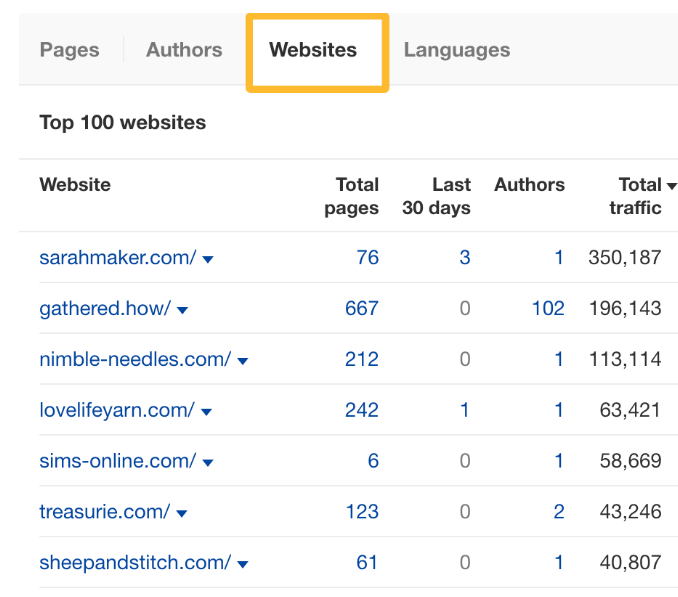Image resolution: width=678 pixels, height=597 pixels.
Task: Open the nimble-needles.com dropdown caret
Action: (x=243, y=361)
